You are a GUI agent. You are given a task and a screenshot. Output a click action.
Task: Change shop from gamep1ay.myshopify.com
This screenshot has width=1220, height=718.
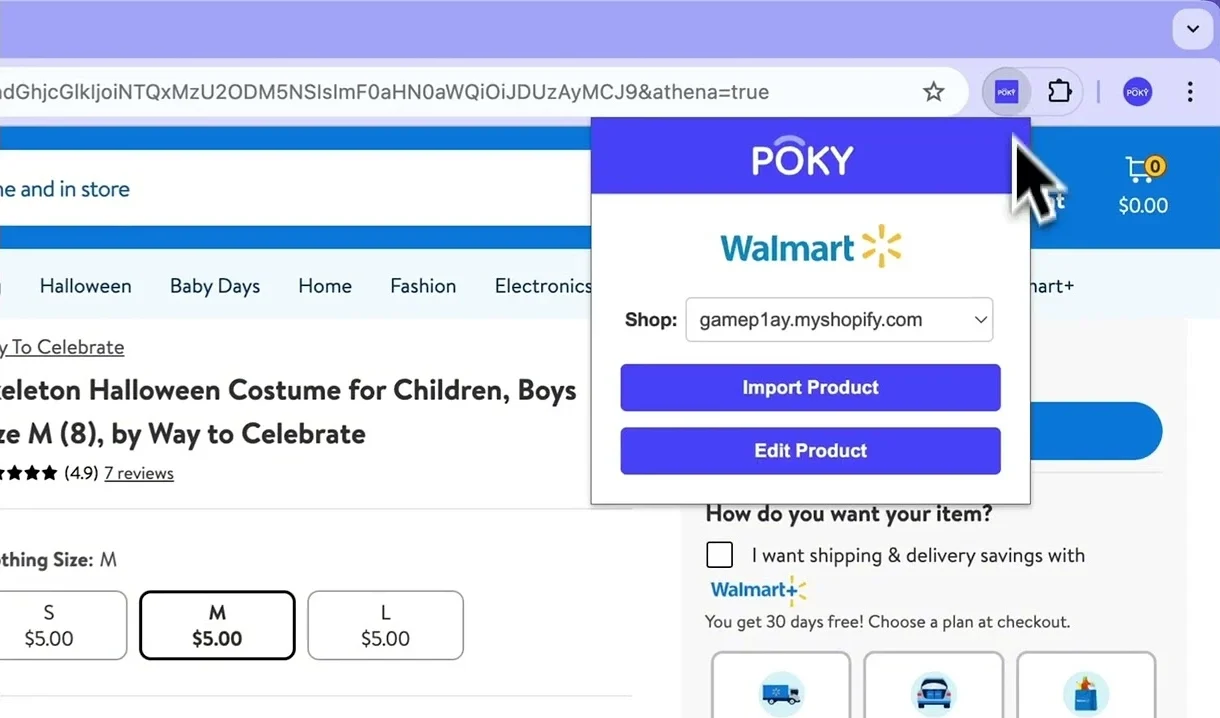[x=839, y=320]
